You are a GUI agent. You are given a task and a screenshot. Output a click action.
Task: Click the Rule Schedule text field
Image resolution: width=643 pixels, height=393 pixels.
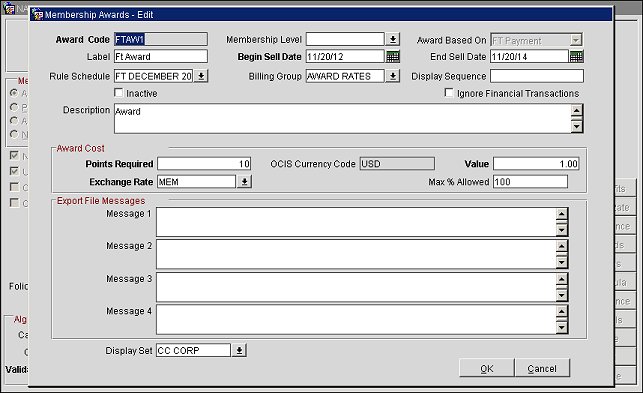point(153,76)
